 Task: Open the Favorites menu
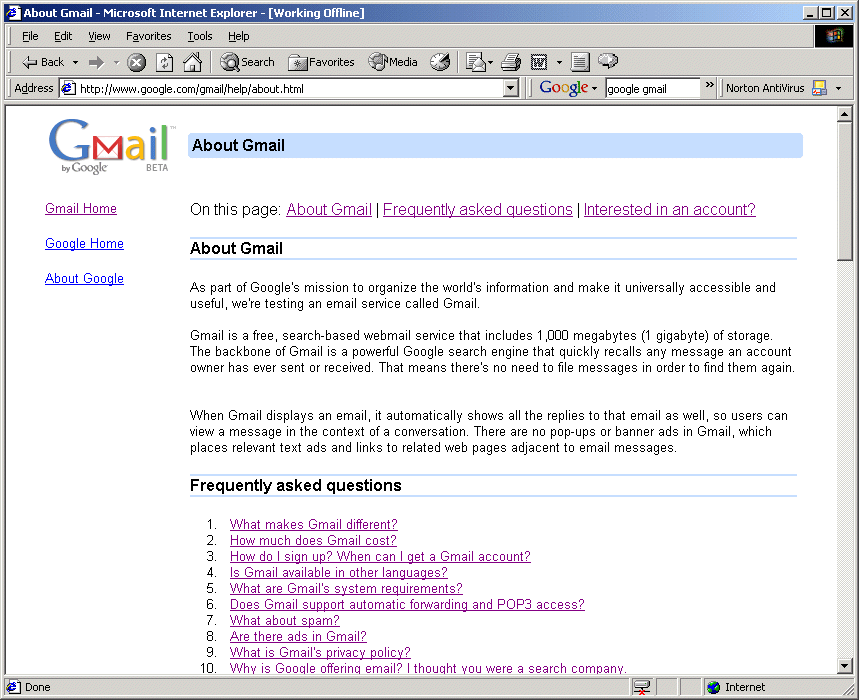pos(148,36)
